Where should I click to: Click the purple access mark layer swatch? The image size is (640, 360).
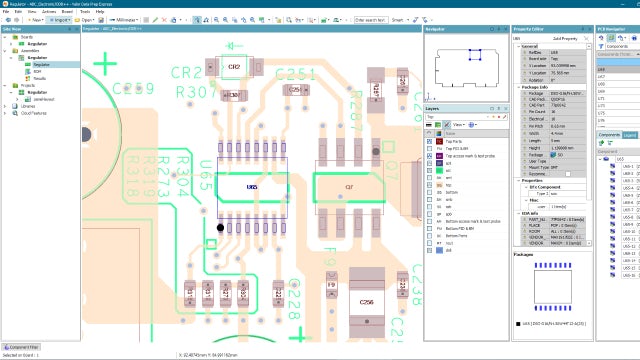(x=439, y=156)
